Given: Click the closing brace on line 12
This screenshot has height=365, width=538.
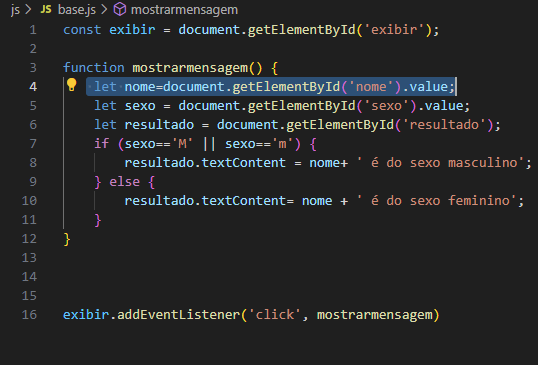Looking at the screenshot, I should point(67,239).
